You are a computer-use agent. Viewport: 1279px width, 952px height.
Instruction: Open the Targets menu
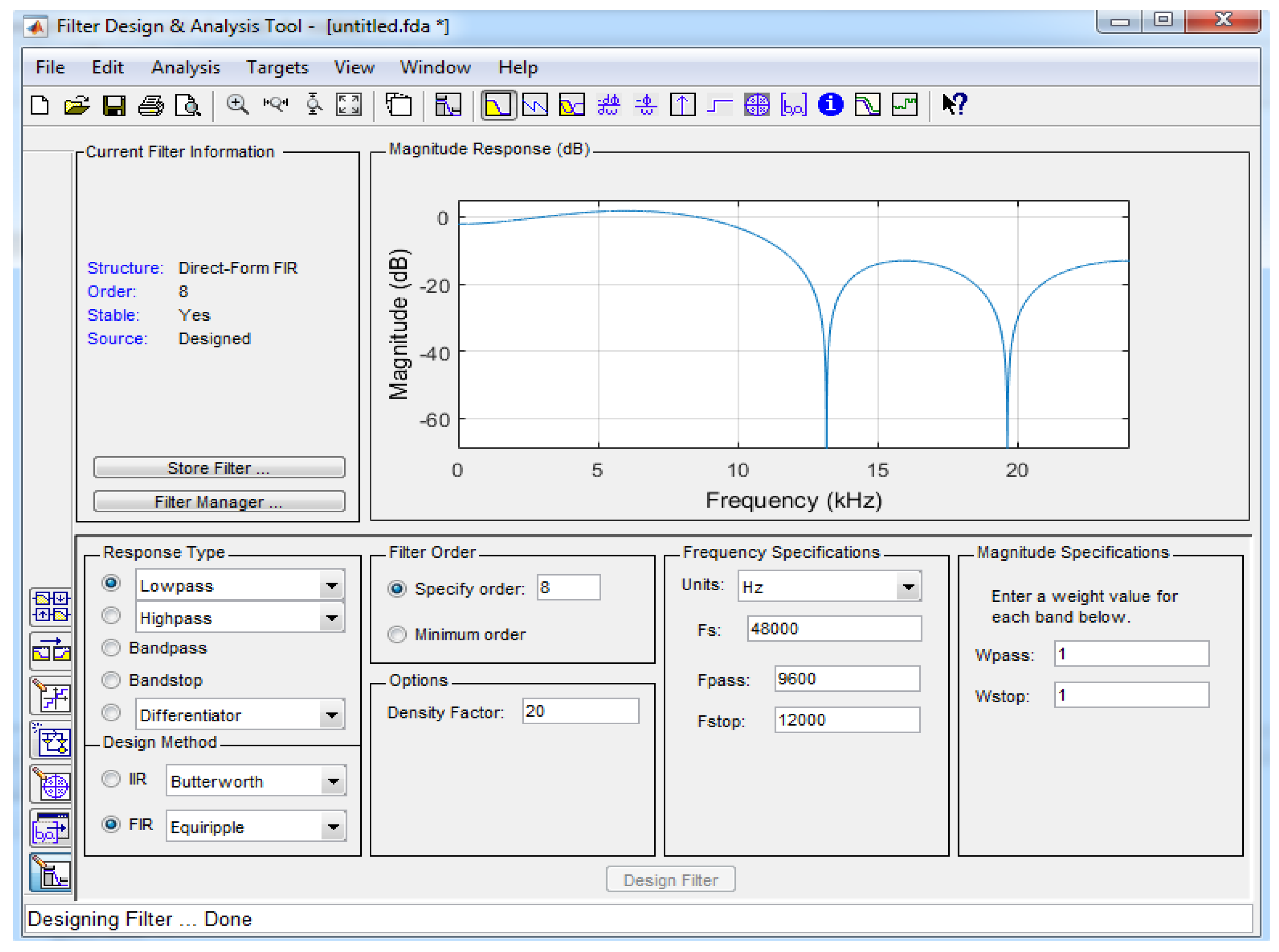click(x=278, y=67)
